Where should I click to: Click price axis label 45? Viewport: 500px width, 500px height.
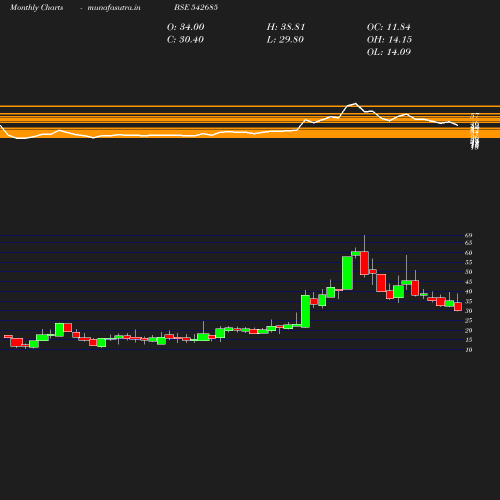[x=468, y=282]
